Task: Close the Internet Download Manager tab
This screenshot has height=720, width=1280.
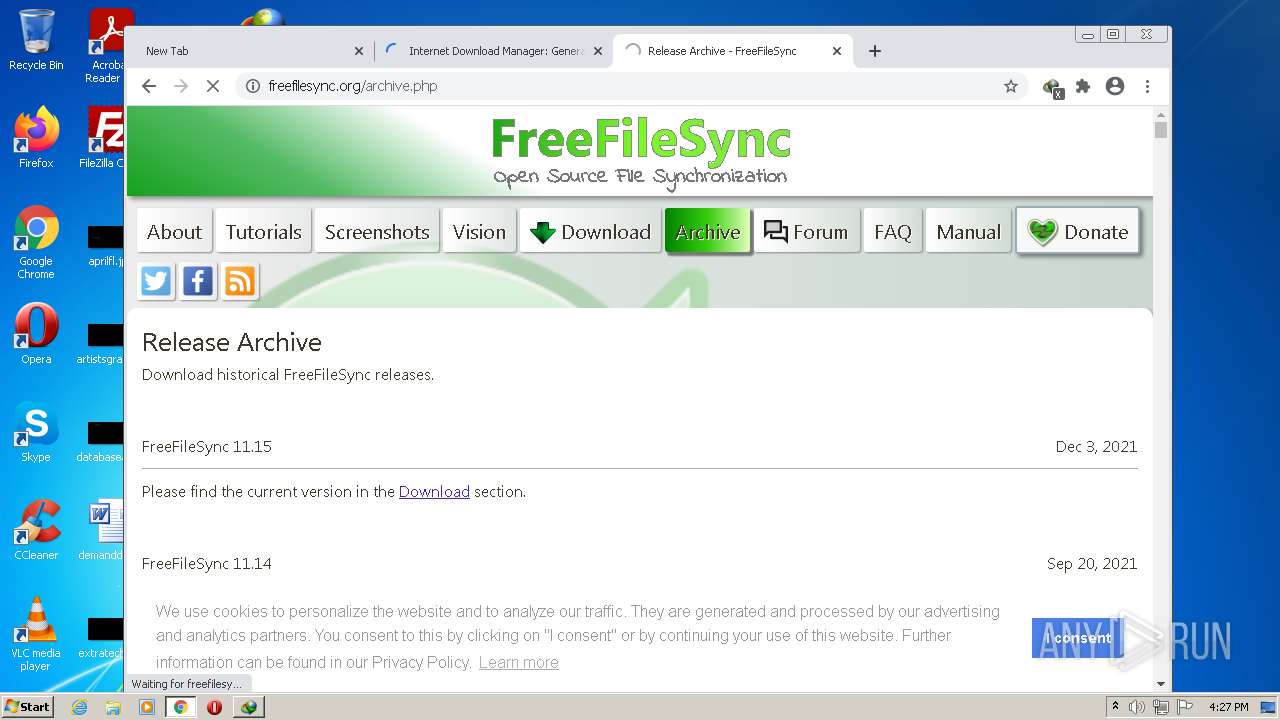Action: pyautogui.click(x=598, y=51)
